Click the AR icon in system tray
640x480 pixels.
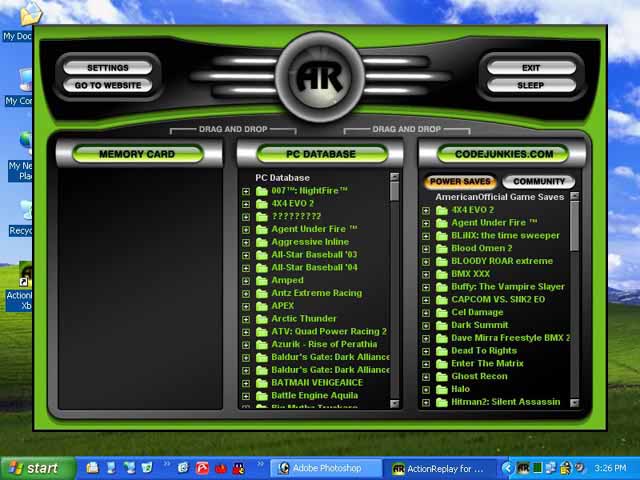[x=523, y=468]
